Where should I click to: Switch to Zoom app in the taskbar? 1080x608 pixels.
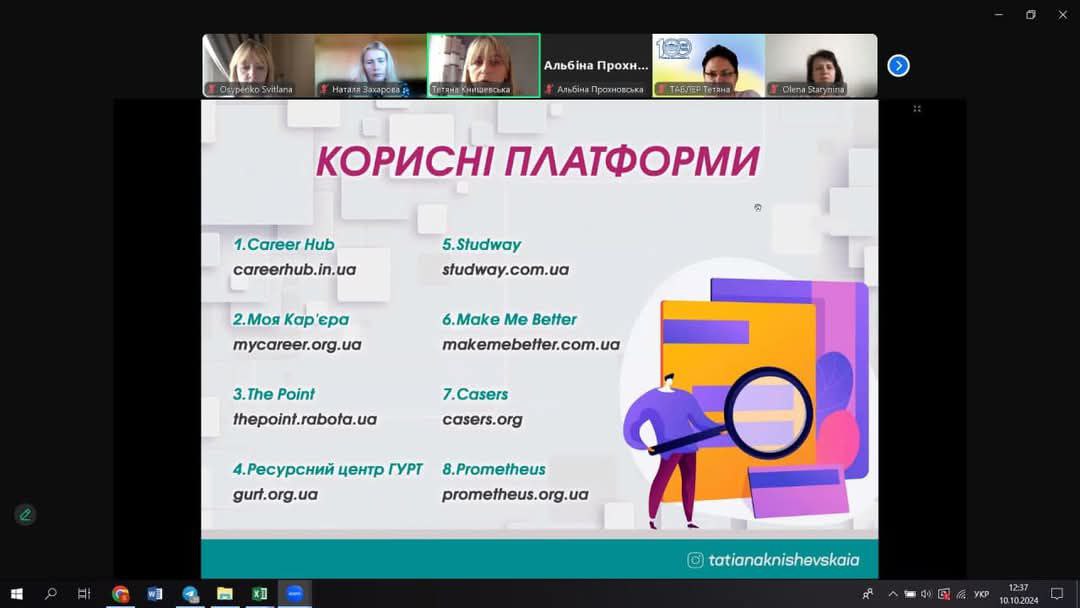(295, 594)
